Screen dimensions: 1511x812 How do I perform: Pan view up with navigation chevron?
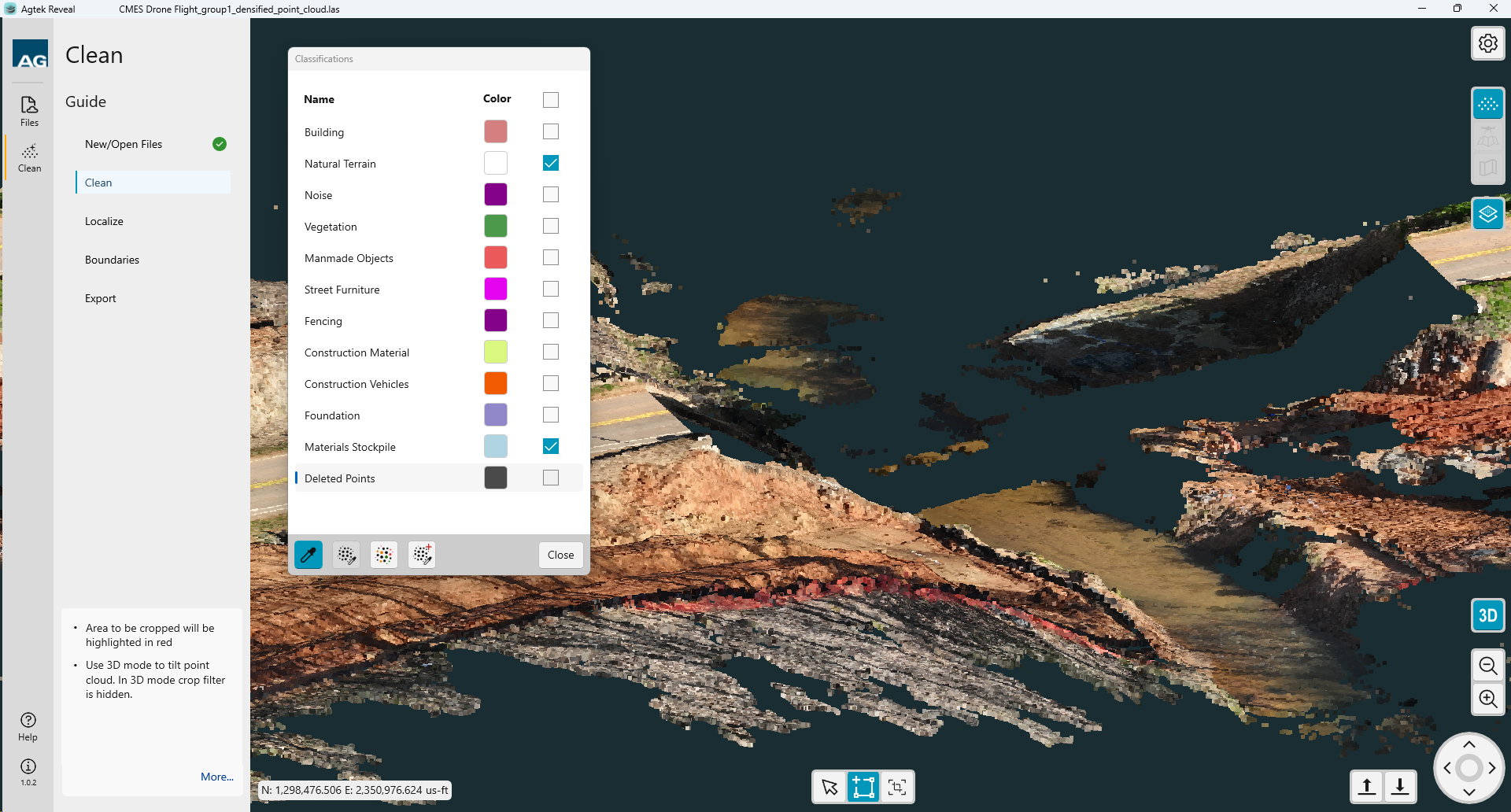(1469, 744)
